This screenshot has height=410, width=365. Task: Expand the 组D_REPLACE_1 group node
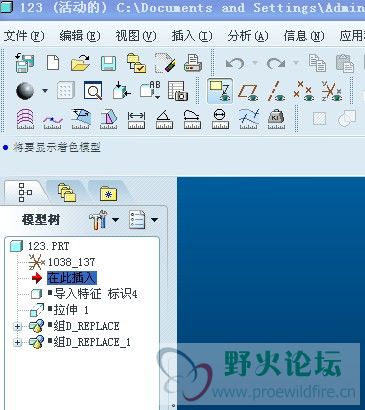coord(17,342)
